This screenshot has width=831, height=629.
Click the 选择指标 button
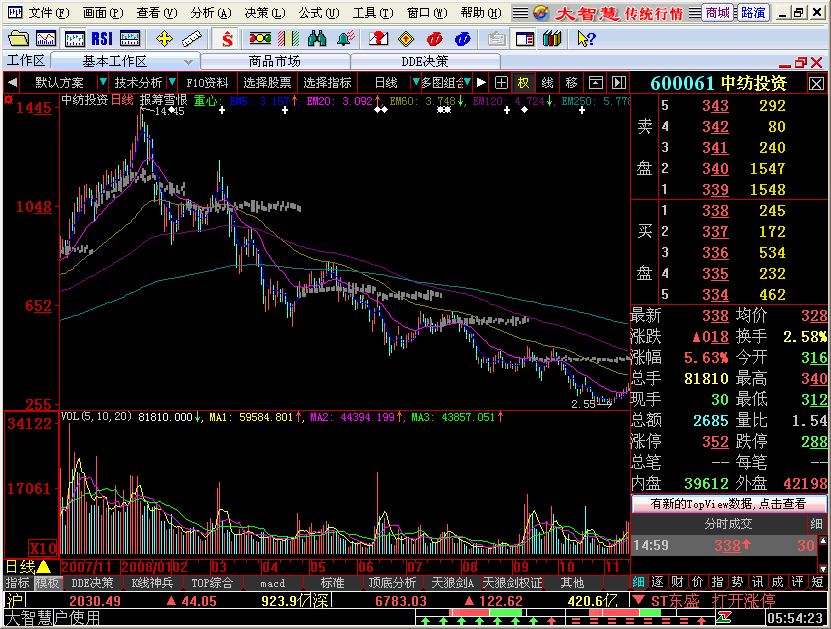(x=327, y=83)
